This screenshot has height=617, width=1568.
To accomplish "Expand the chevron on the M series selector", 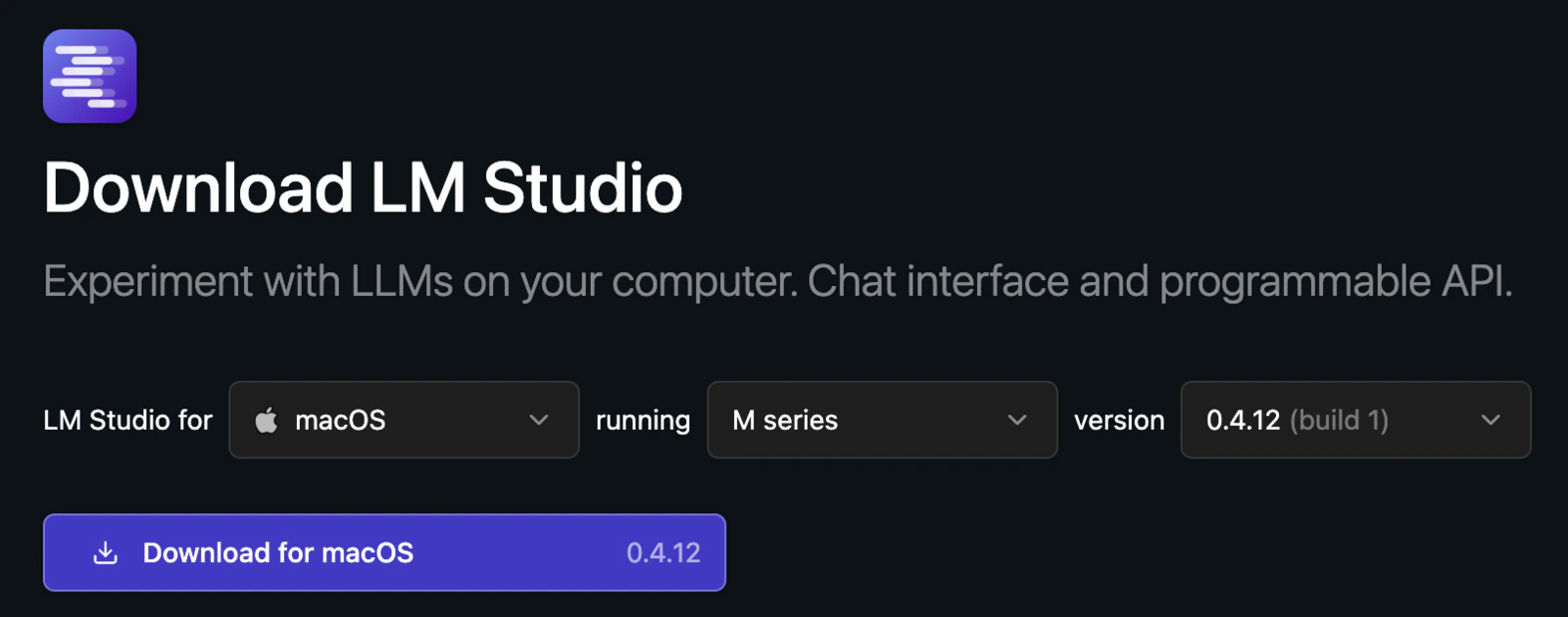I will coord(1016,420).
